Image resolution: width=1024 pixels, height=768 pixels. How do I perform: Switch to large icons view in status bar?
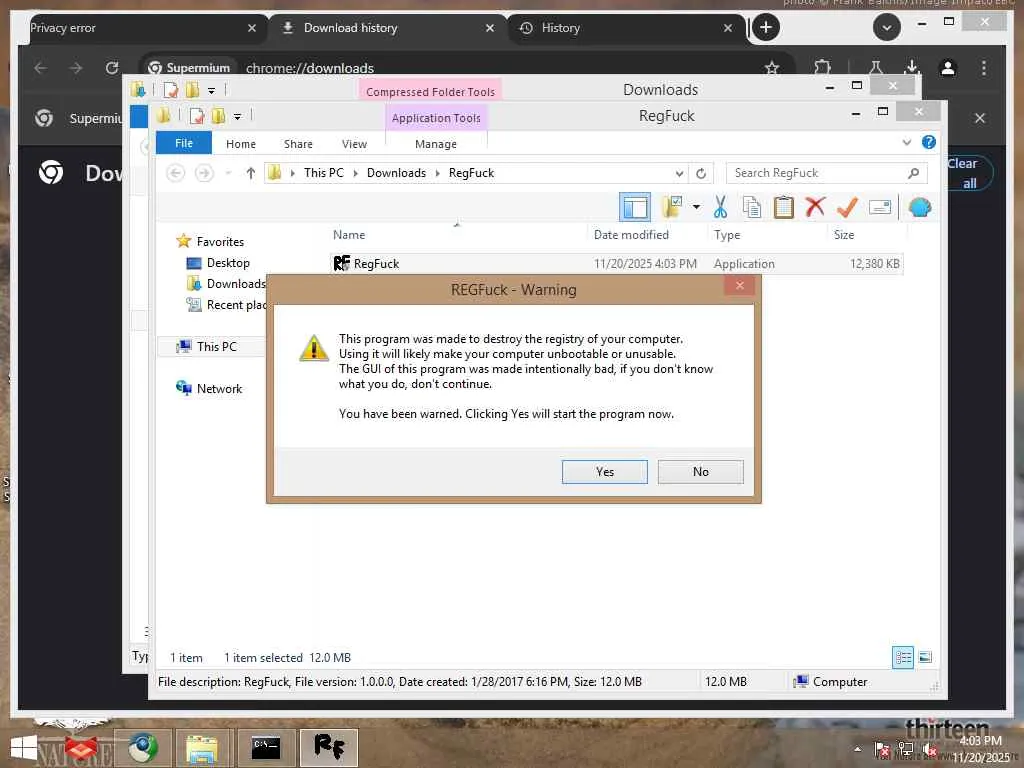[925, 657]
